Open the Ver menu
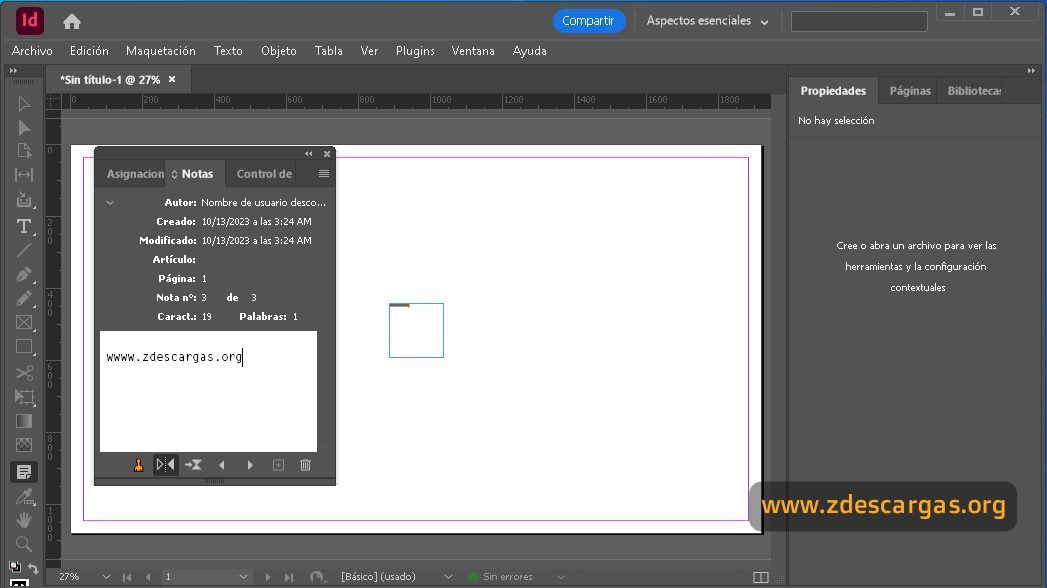 tap(369, 51)
